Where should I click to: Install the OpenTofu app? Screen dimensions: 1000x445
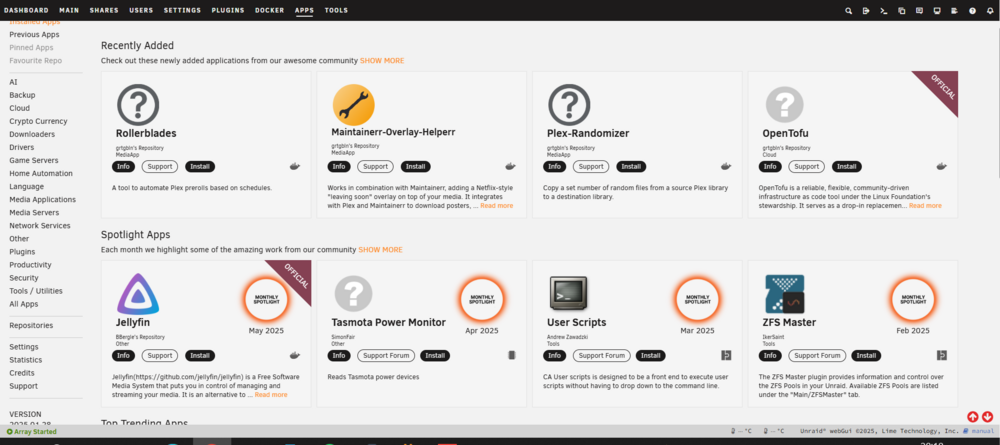pos(847,166)
